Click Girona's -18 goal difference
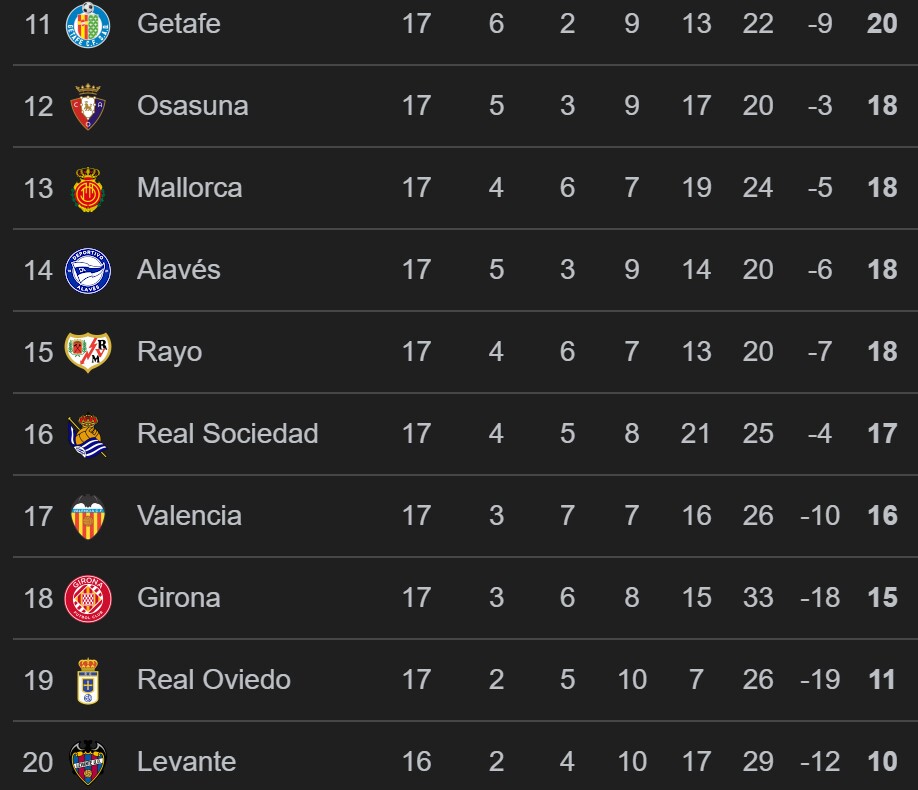This screenshot has height=790, width=918. [818, 598]
